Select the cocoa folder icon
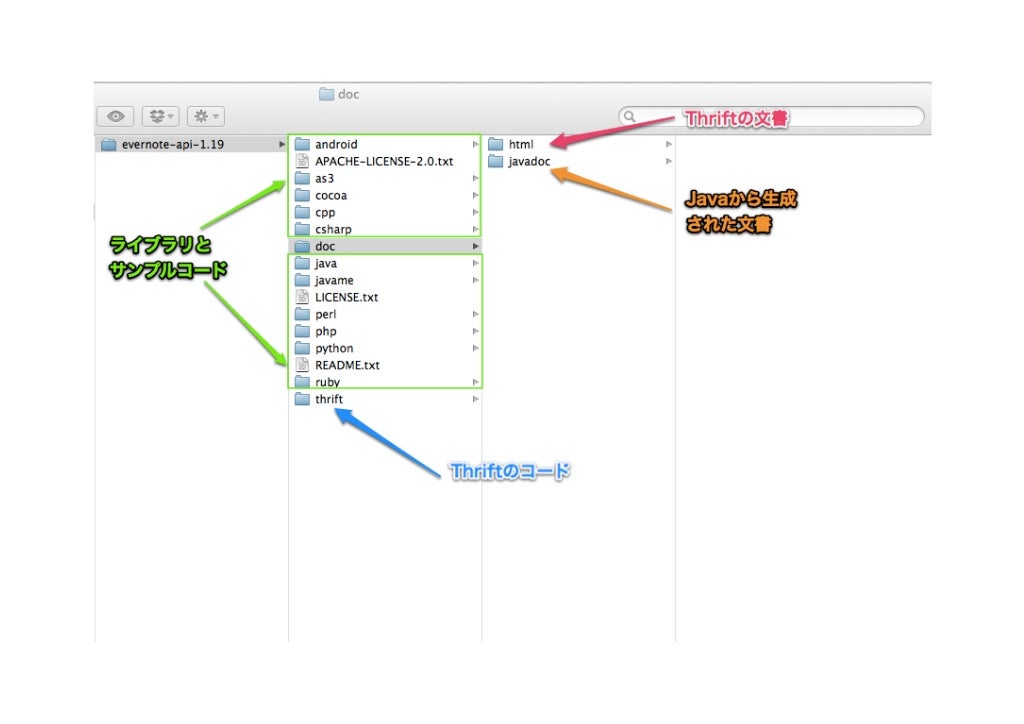This screenshot has width=1024, height=724. pos(302,195)
